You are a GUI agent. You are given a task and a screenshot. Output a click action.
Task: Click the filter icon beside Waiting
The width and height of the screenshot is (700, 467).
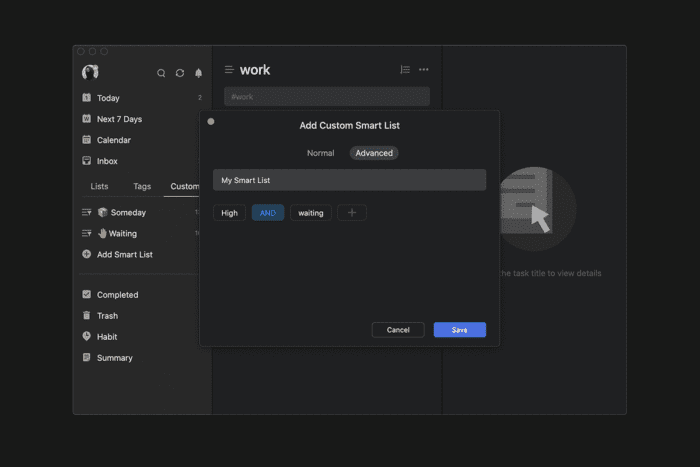[87, 233]
